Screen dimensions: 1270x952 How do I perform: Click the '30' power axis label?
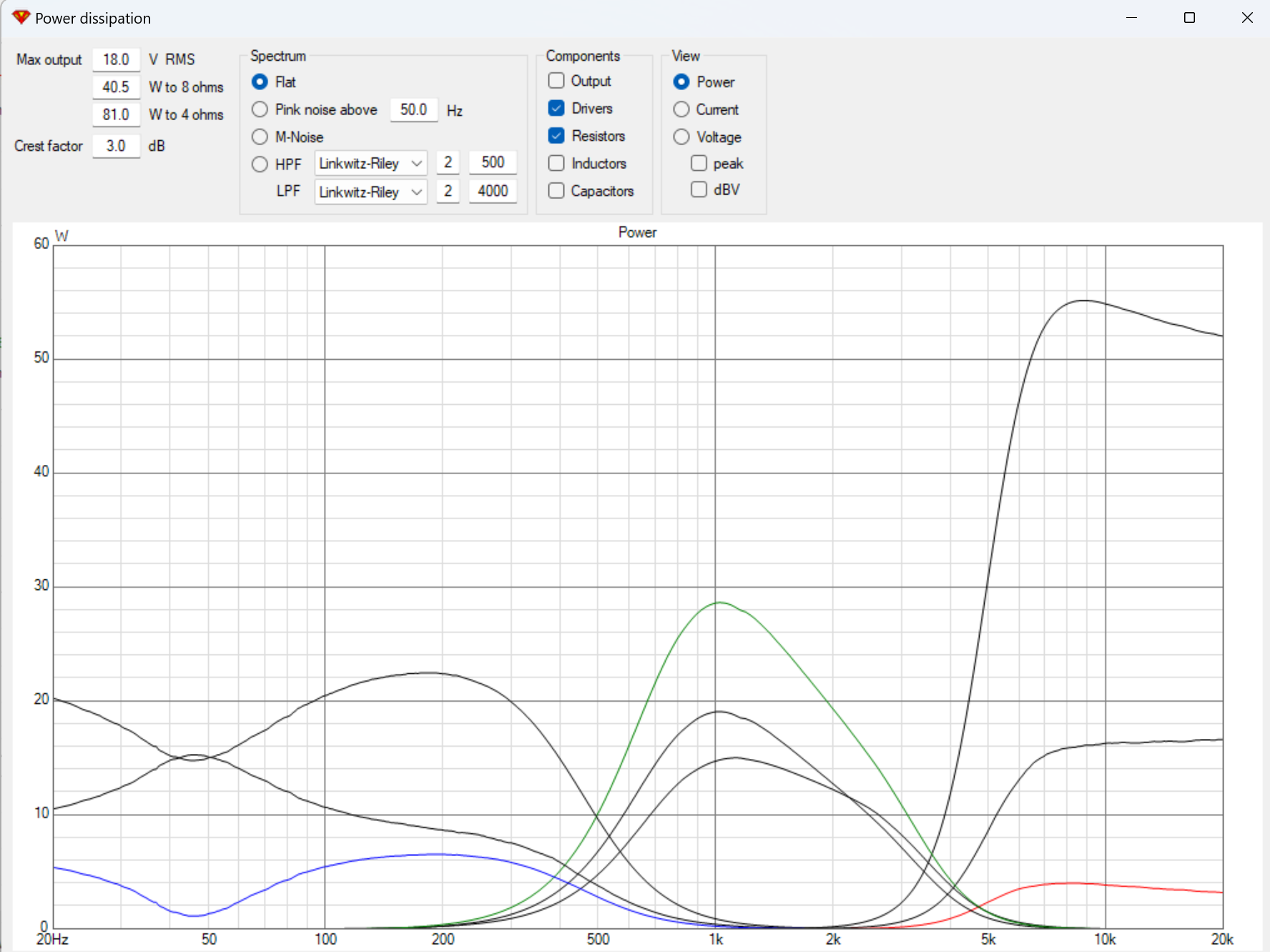tap(41, 585)
